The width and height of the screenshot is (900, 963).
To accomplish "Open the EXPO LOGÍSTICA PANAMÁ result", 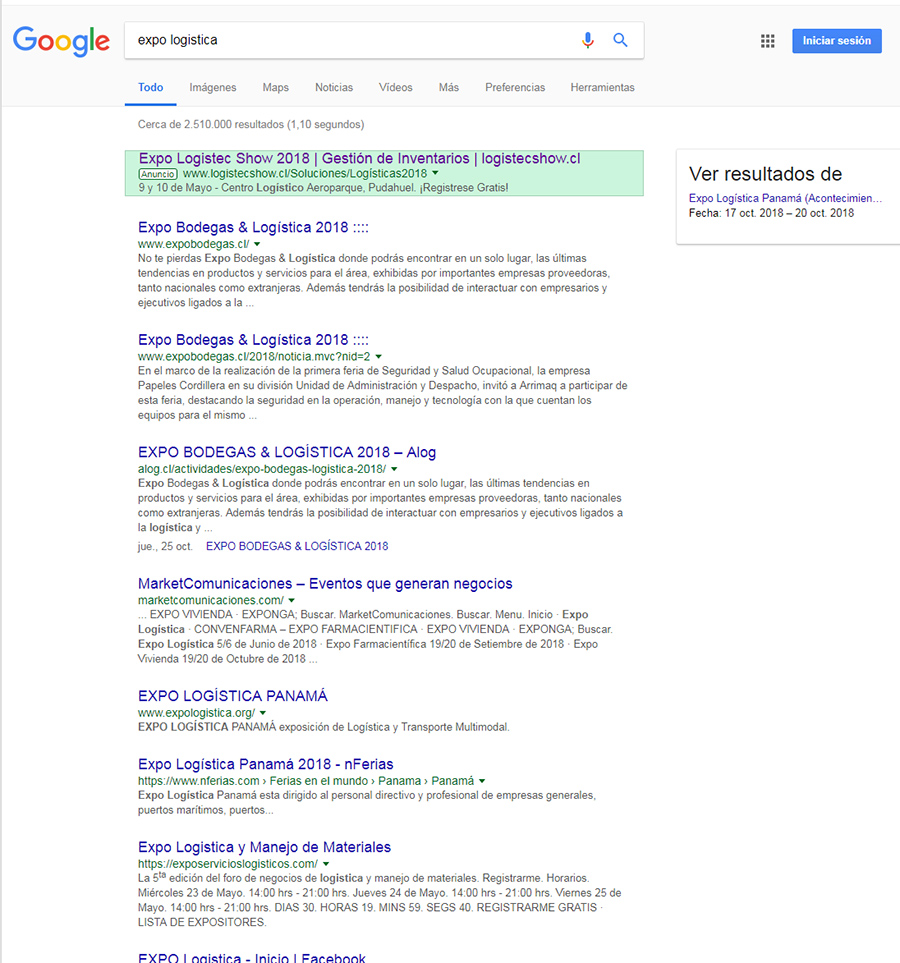I will pyautogui.click(x=233, y=696).
